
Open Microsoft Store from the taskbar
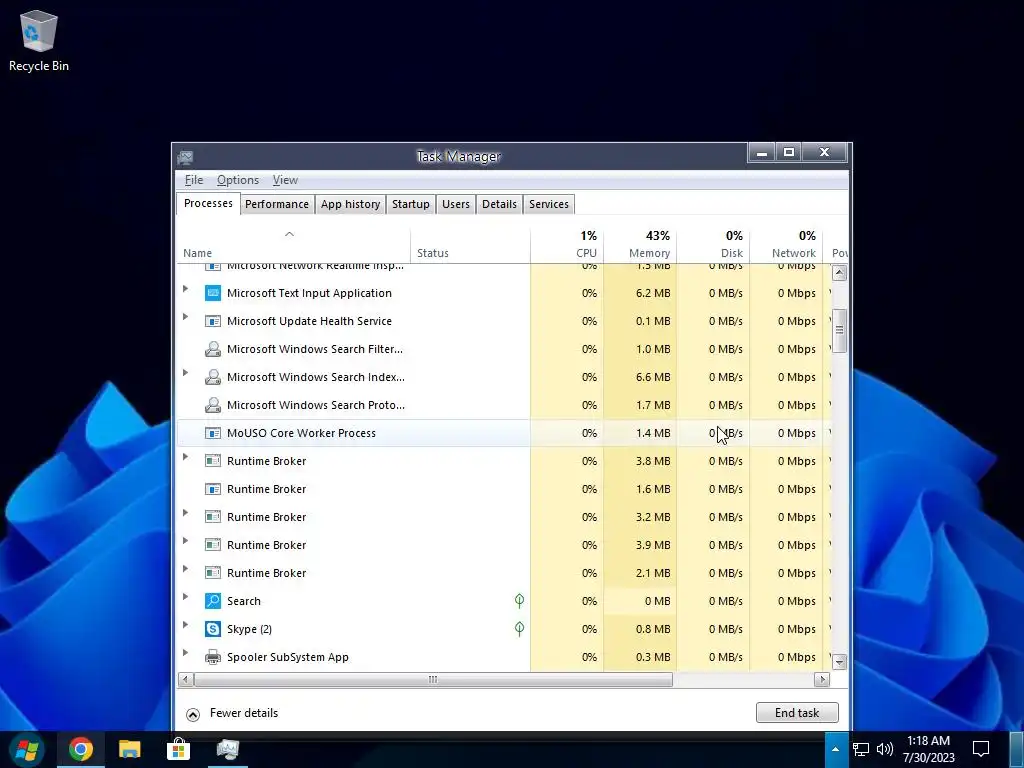click(x=178, y=749)
